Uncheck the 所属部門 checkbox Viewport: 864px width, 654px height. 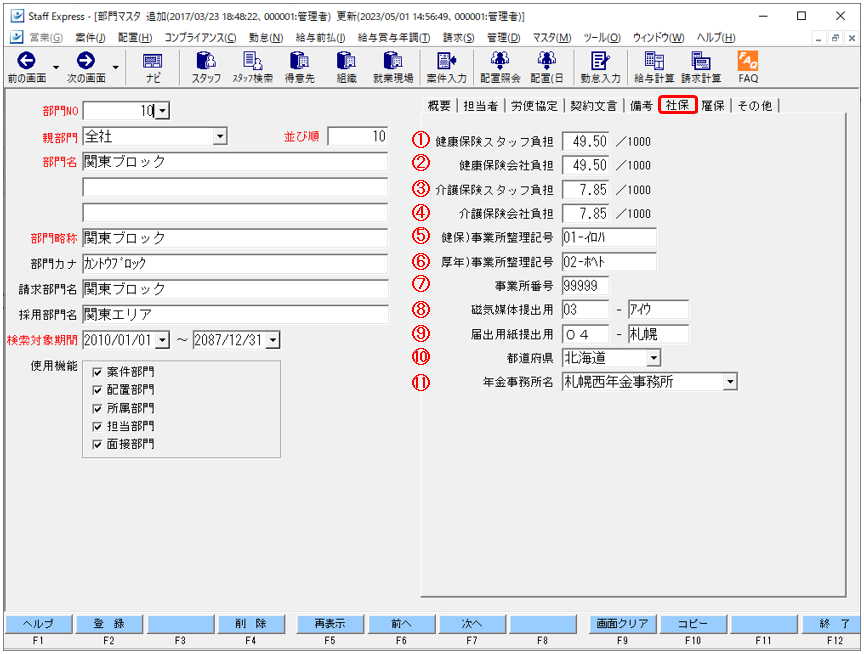(98, 408)
